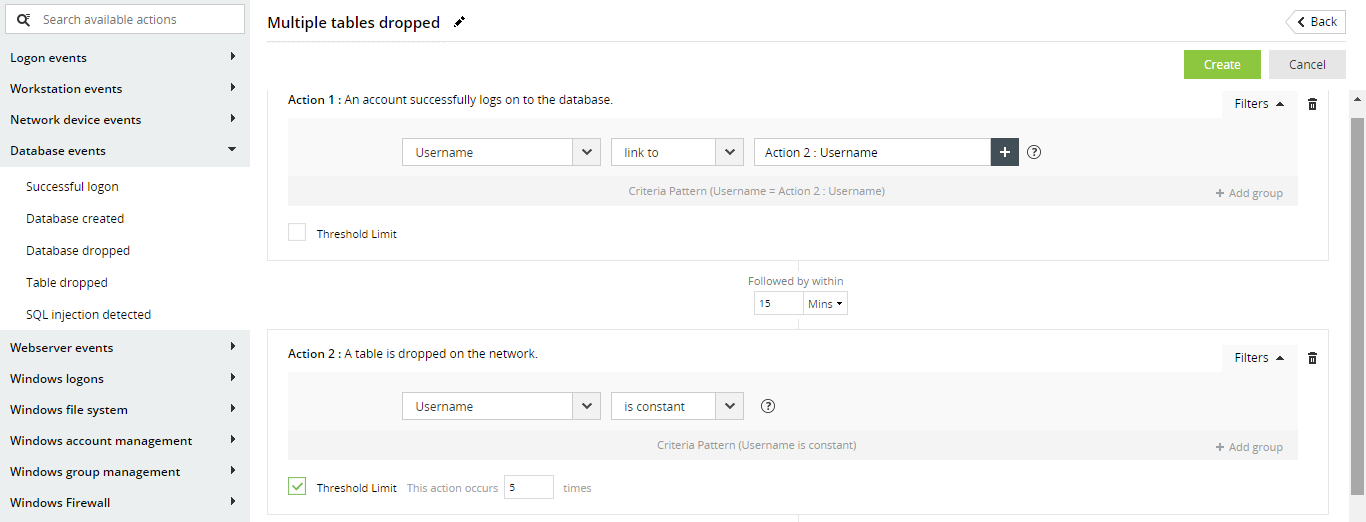Image resolution: width=1366 pixels, height=522 pixels.
Task: Click the search icon in the actions search box
Action: point(25,20)
